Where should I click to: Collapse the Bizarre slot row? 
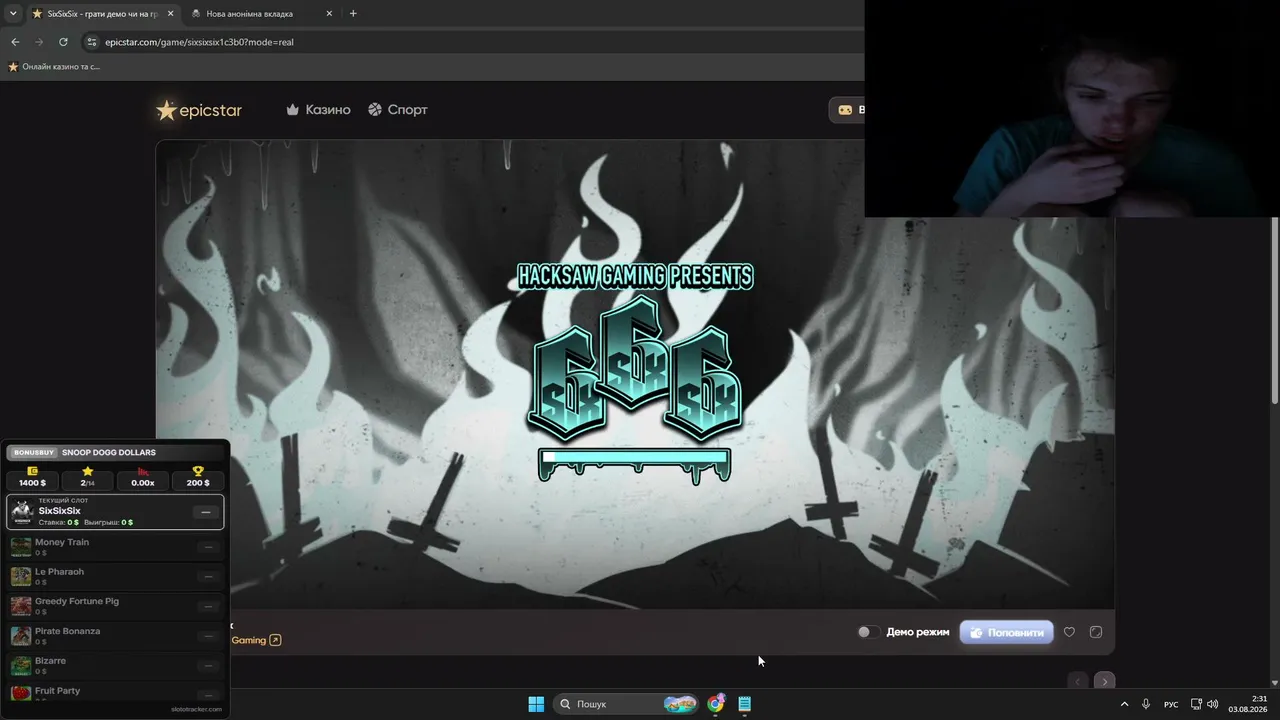(208, 666)
